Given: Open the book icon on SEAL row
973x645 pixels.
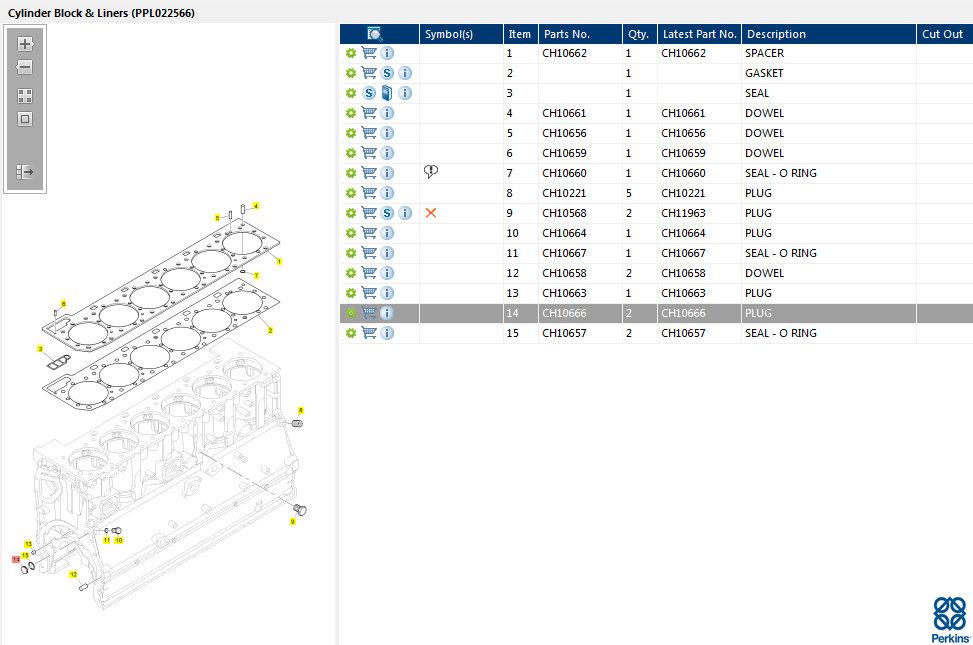Looking at the screenshot, I should pyautogui.click(x=386, y=93).
